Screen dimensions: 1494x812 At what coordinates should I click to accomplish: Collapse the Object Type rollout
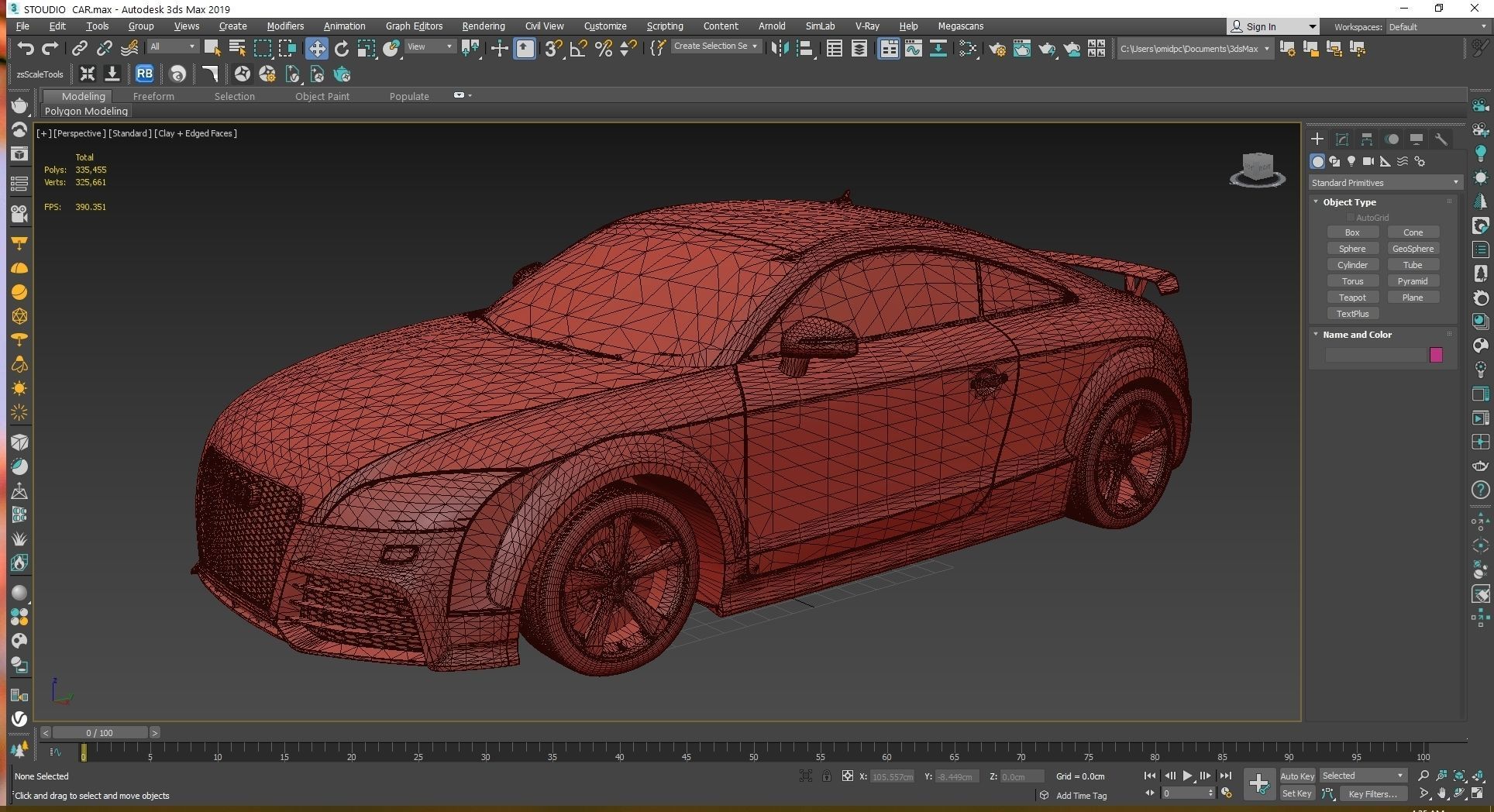[x=1349, y=202]
